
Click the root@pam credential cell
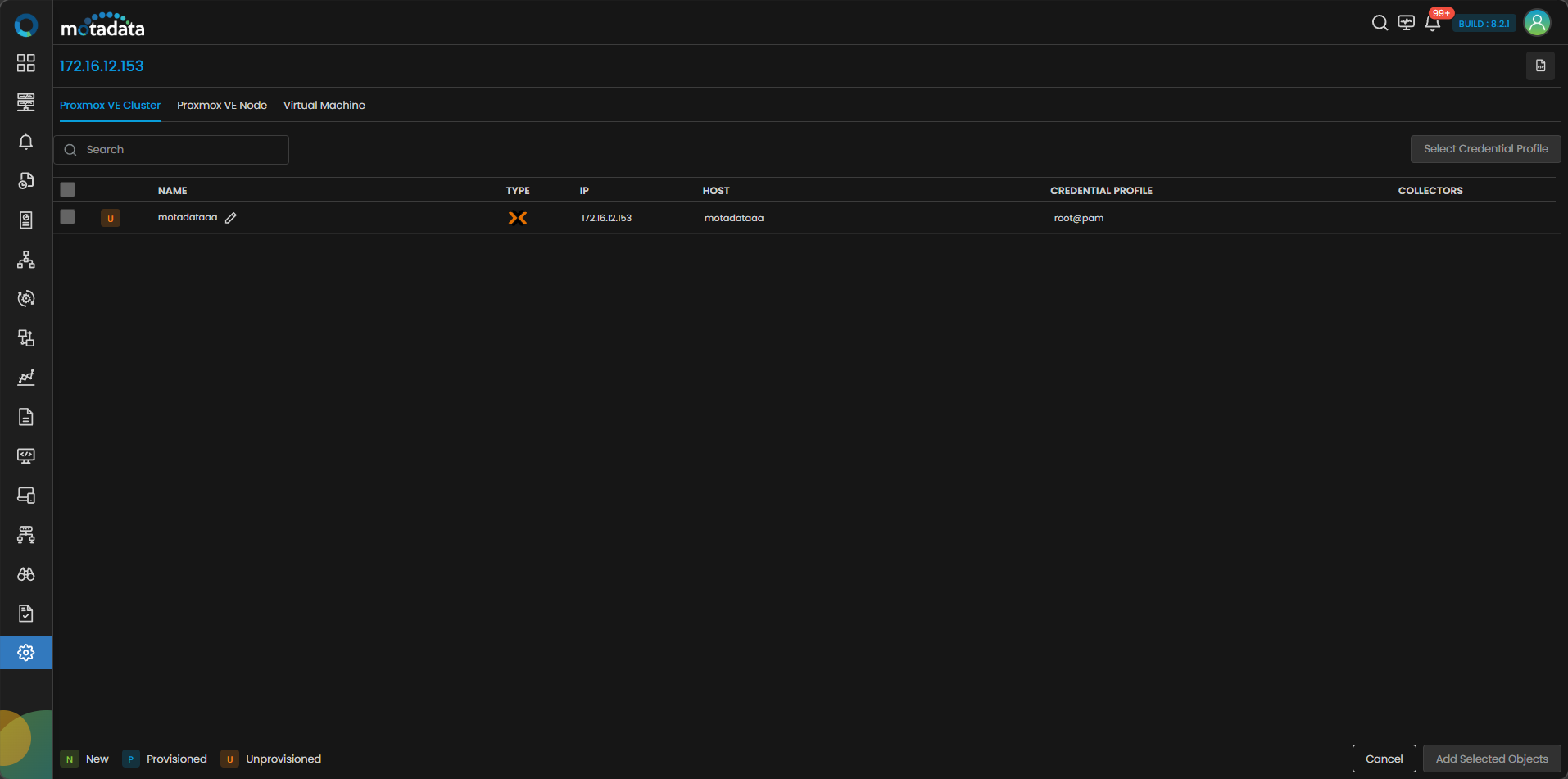[x=1079, y=219]
